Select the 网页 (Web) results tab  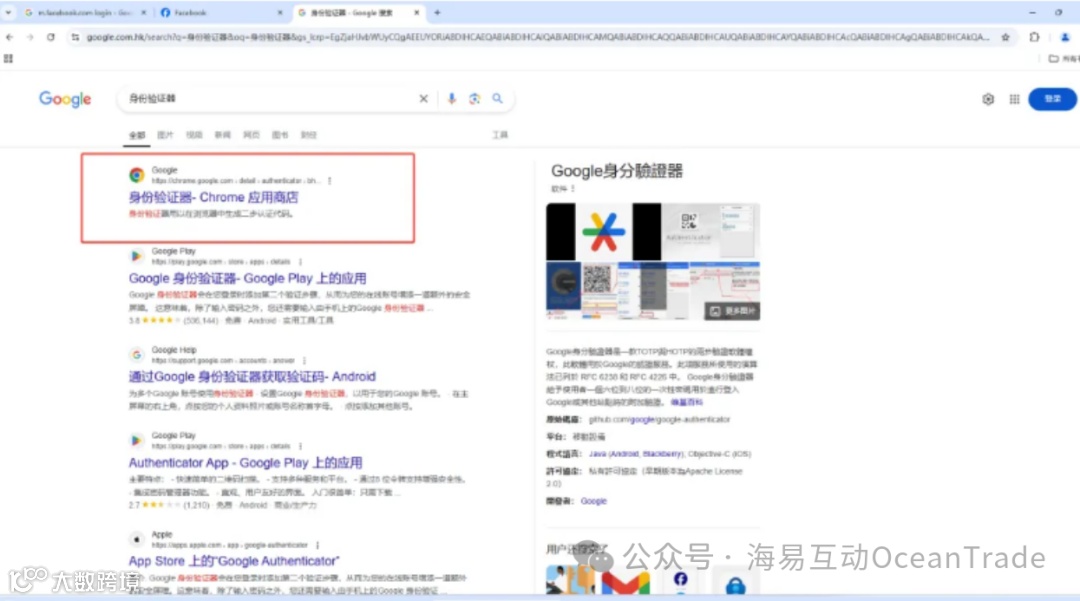(x=251, y=135)
